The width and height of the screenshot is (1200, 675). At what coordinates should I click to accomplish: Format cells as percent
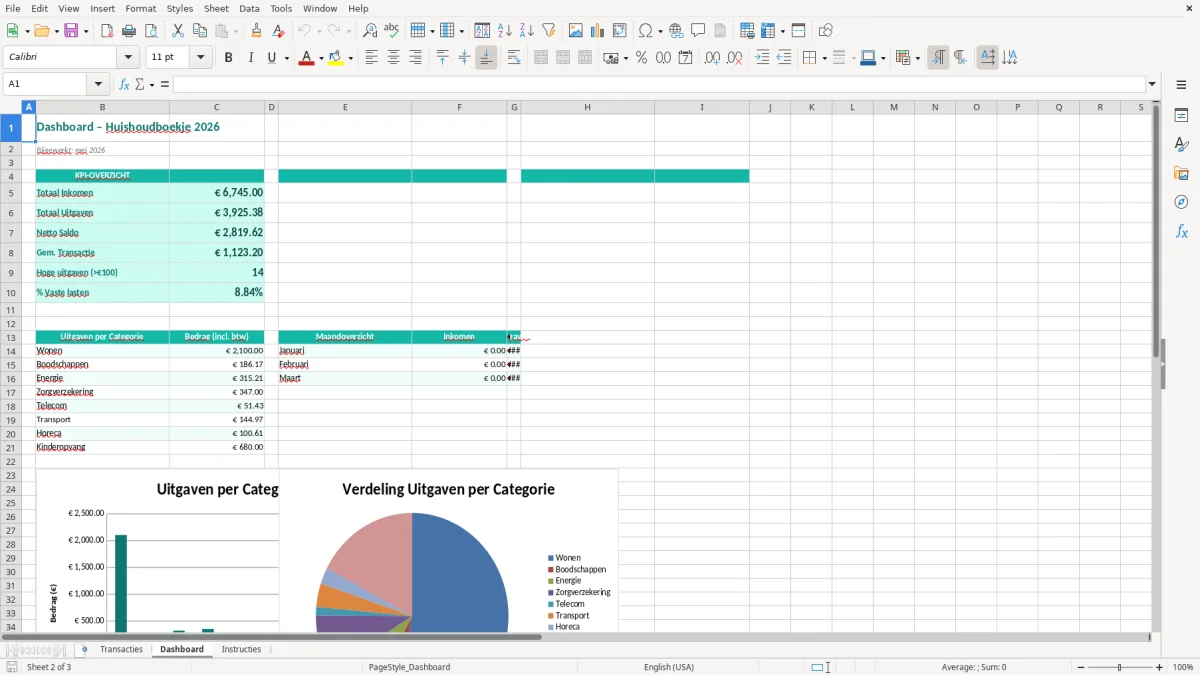click(641, 58)
